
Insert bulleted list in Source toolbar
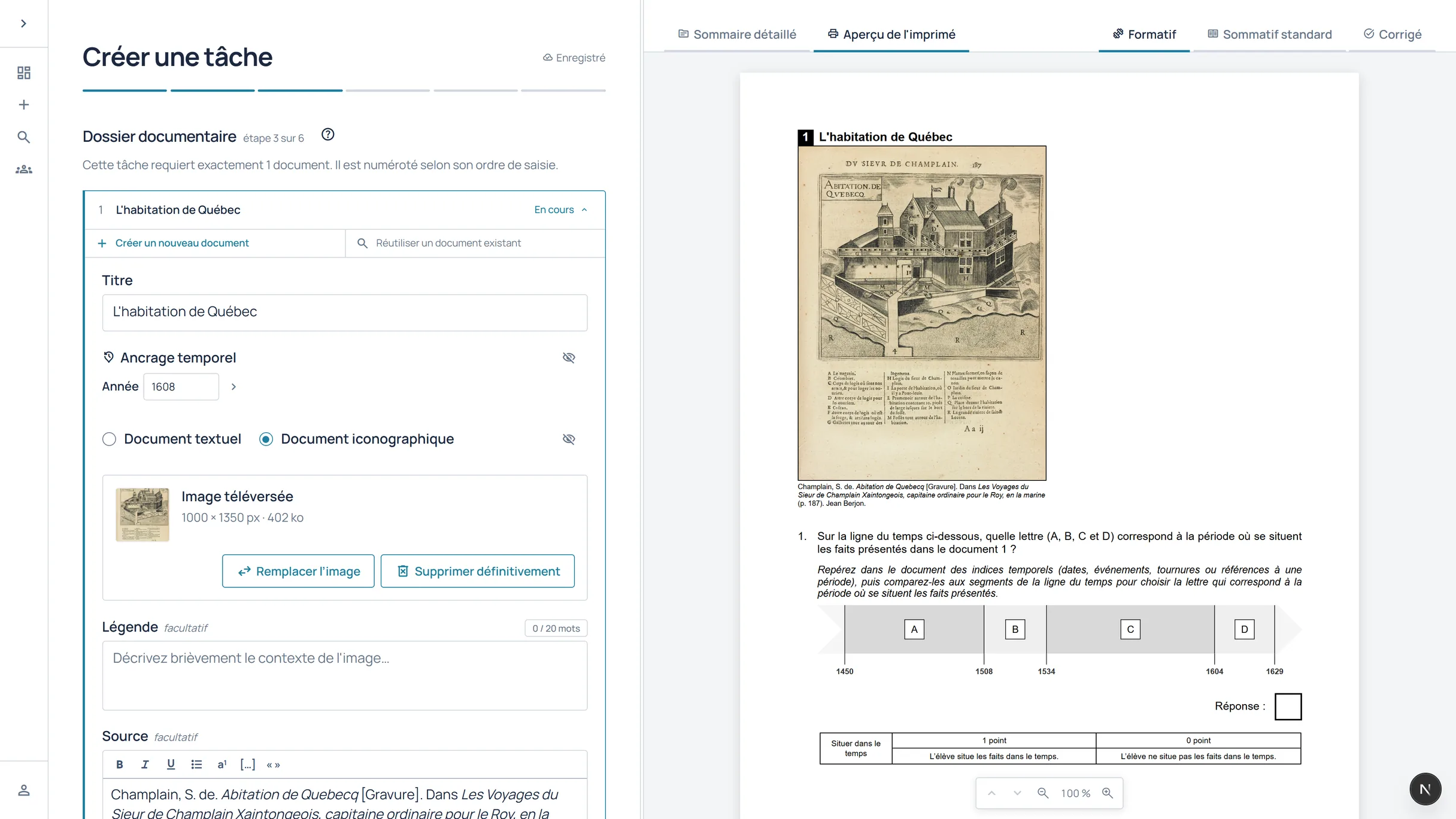coord(196,765)
